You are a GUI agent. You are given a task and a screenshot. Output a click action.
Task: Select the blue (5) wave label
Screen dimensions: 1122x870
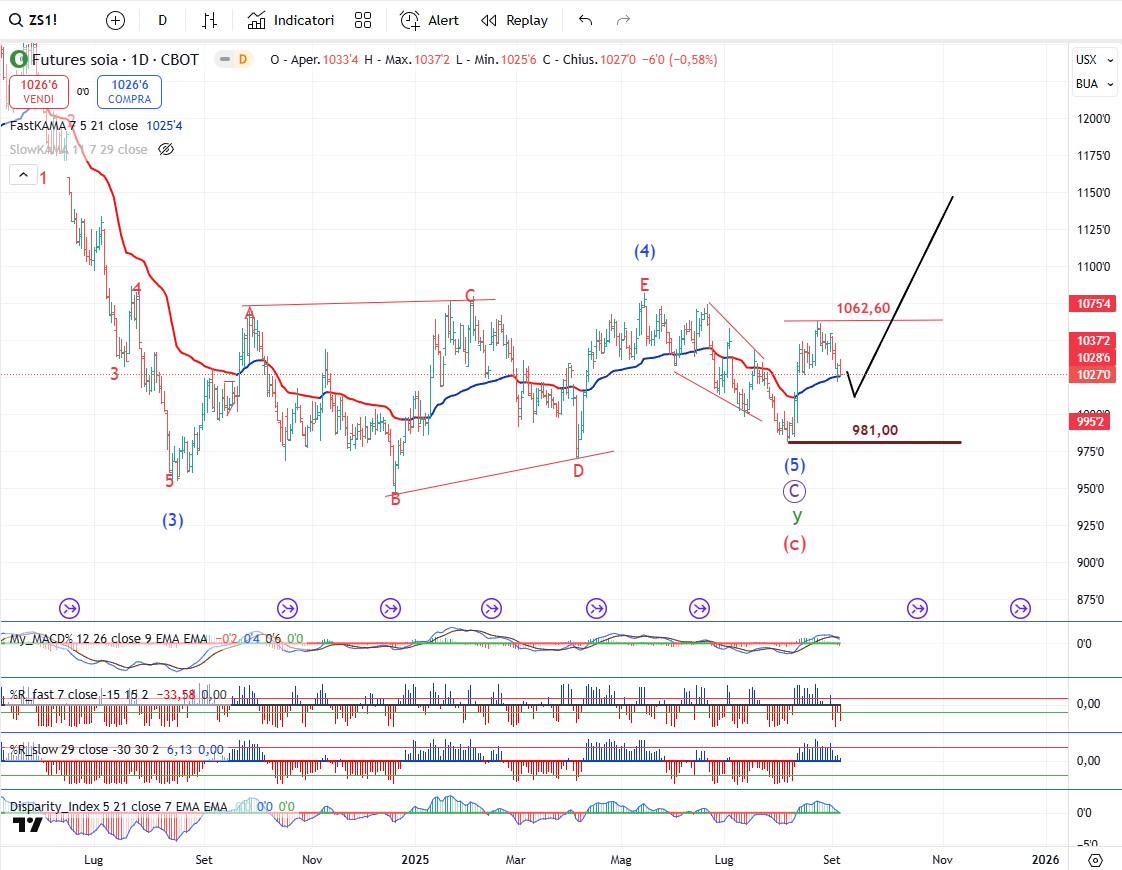794,466
